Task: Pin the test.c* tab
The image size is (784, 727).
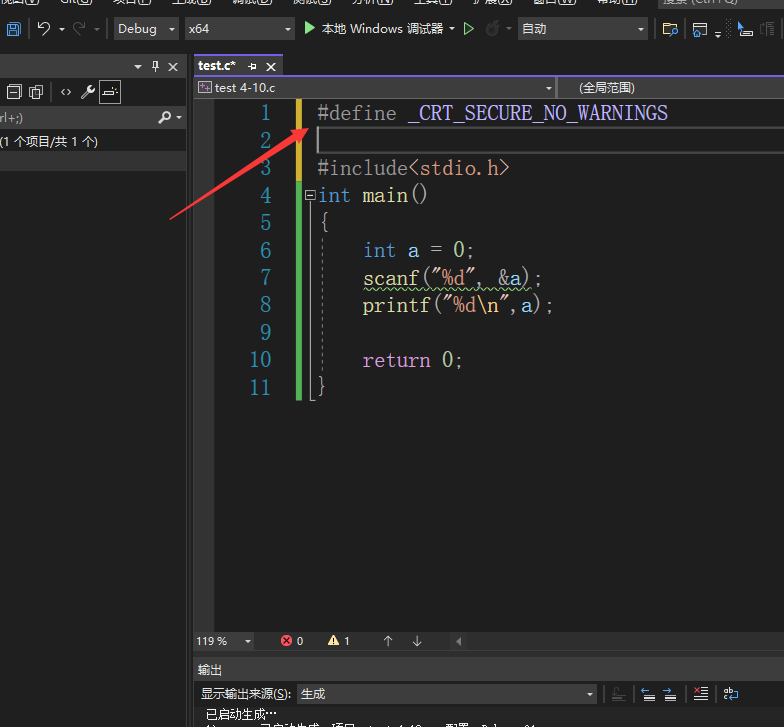Action: (x=252, y=66)
